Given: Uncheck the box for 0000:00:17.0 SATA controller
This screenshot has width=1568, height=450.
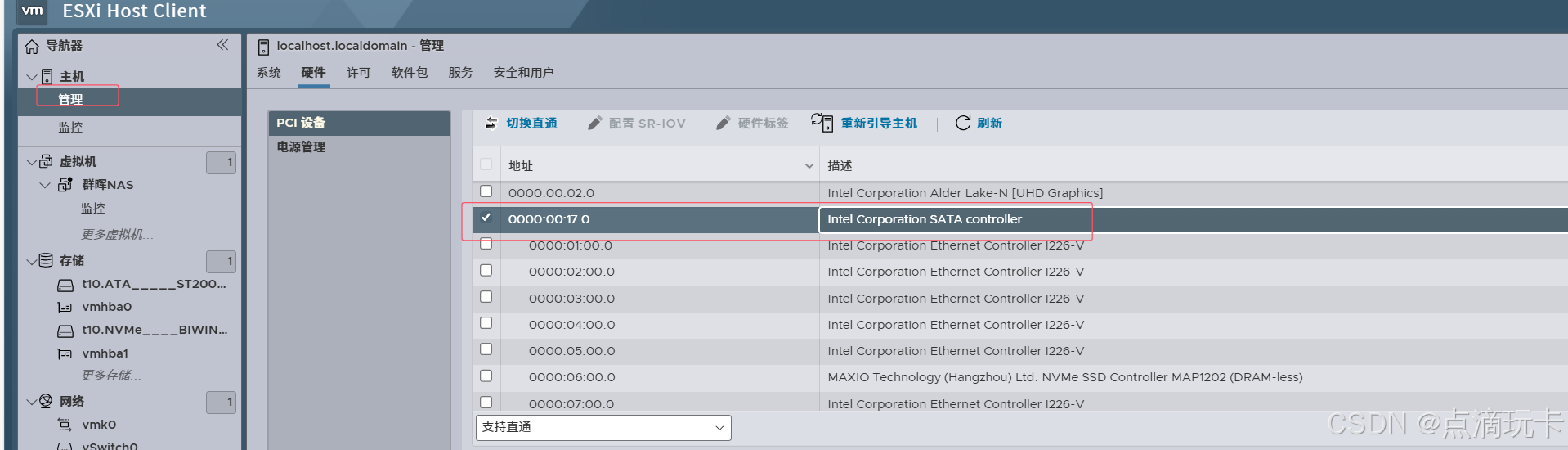Looking at the screenshot, I should click(x=486, y=218).
